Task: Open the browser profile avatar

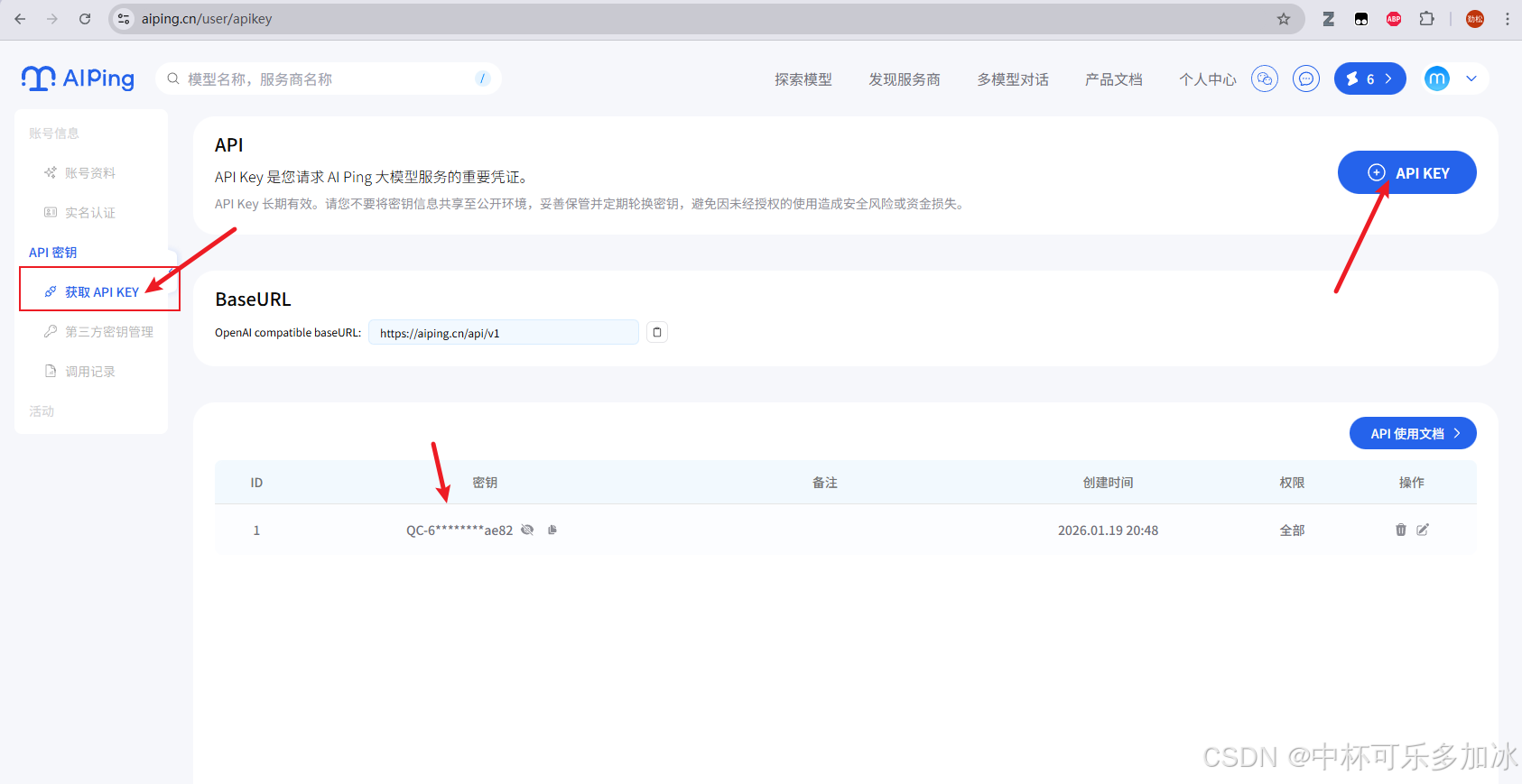Action: [1475, 19]
